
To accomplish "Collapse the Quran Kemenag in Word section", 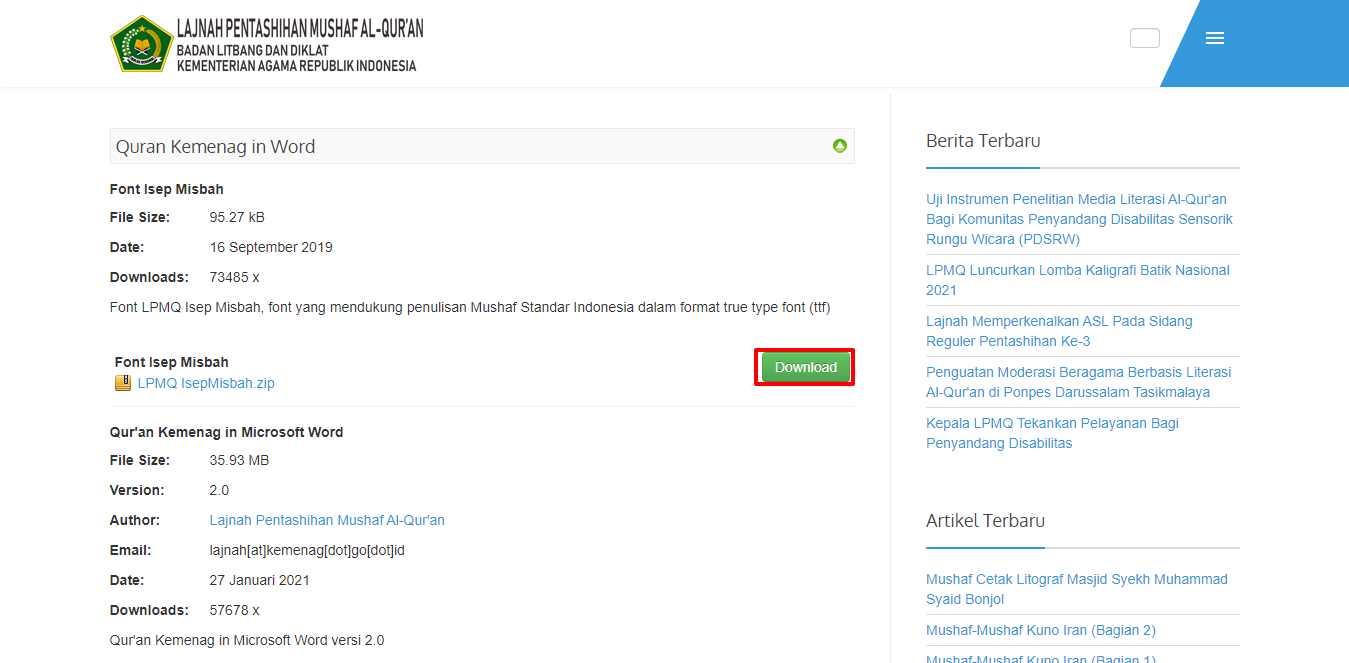I will pos(840,146).
